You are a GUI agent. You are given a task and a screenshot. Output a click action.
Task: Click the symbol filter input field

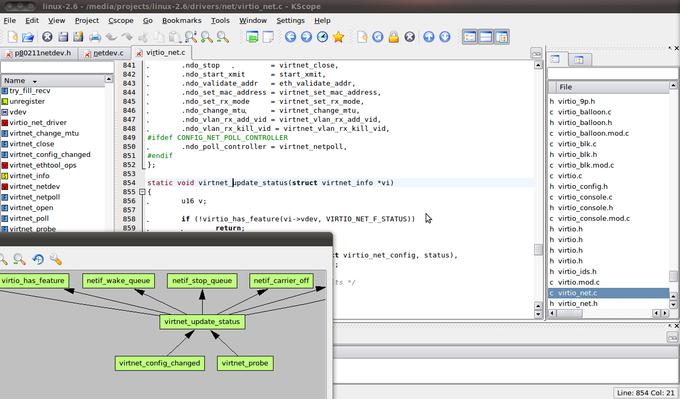(57, 67)
